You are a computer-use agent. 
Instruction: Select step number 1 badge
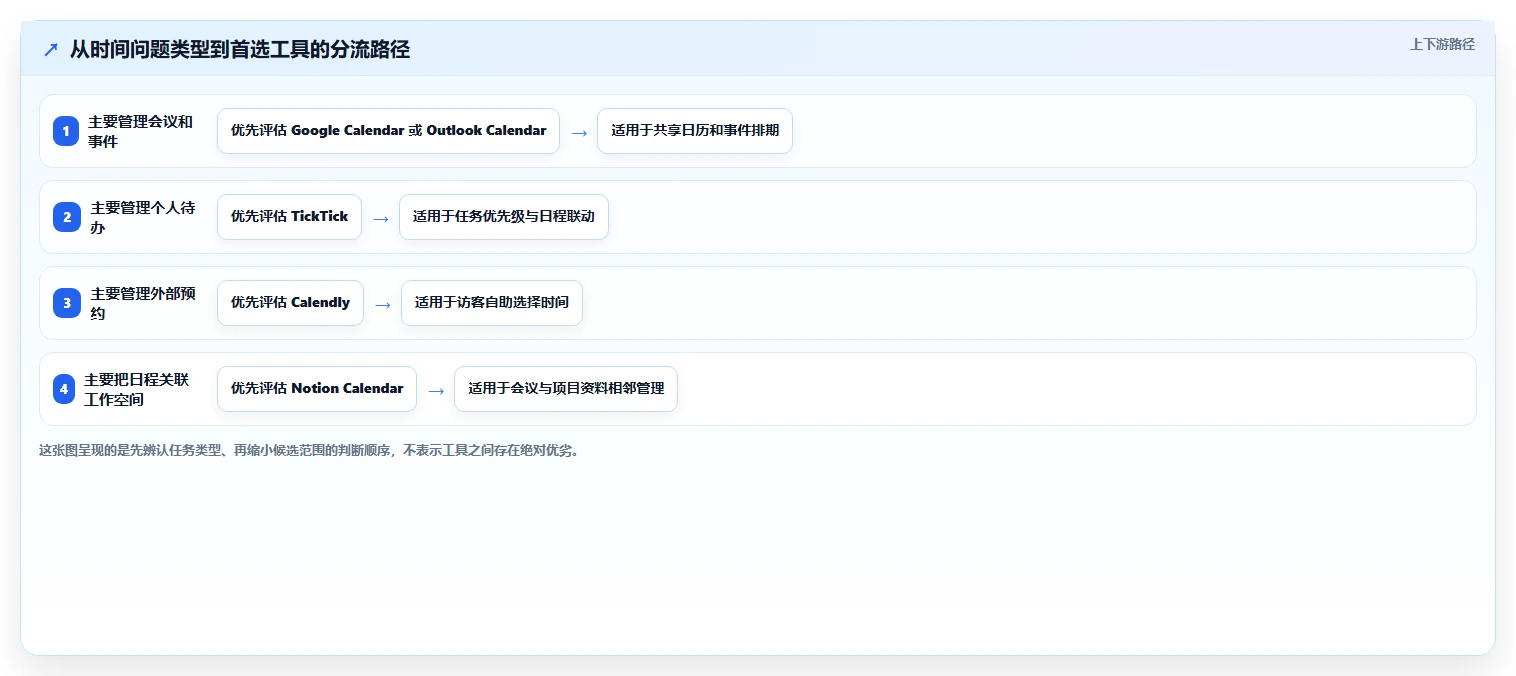pos(66,131)
